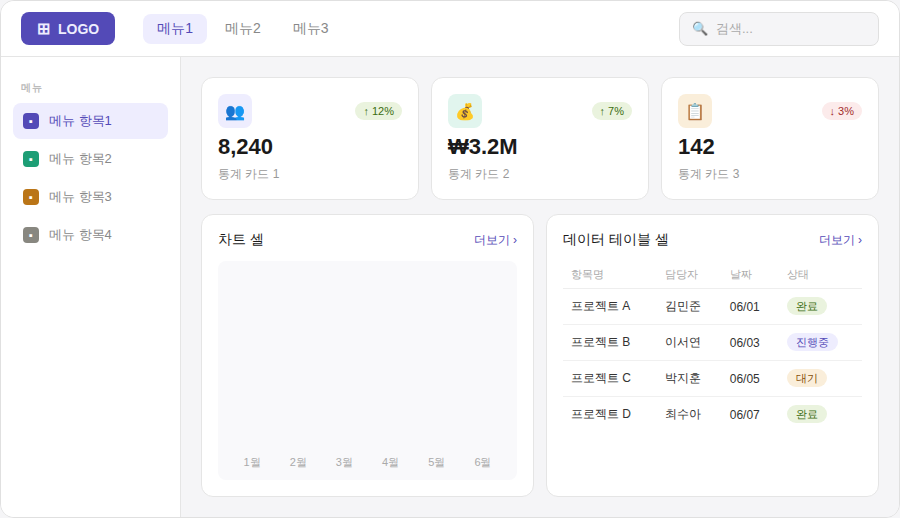Click the 통계 카드 3 label
The height and width of the screenshot is (518, 900).
pyautogui.click(x=709, y=174)
